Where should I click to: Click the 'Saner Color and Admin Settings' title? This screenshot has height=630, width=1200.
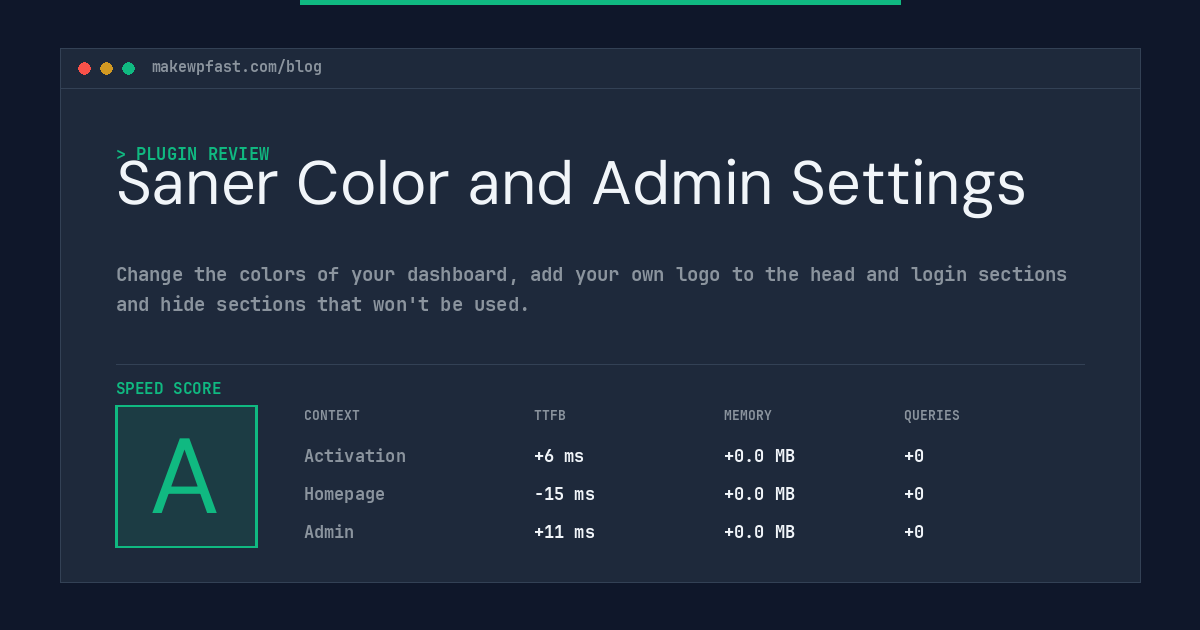[x=571, y=185]
